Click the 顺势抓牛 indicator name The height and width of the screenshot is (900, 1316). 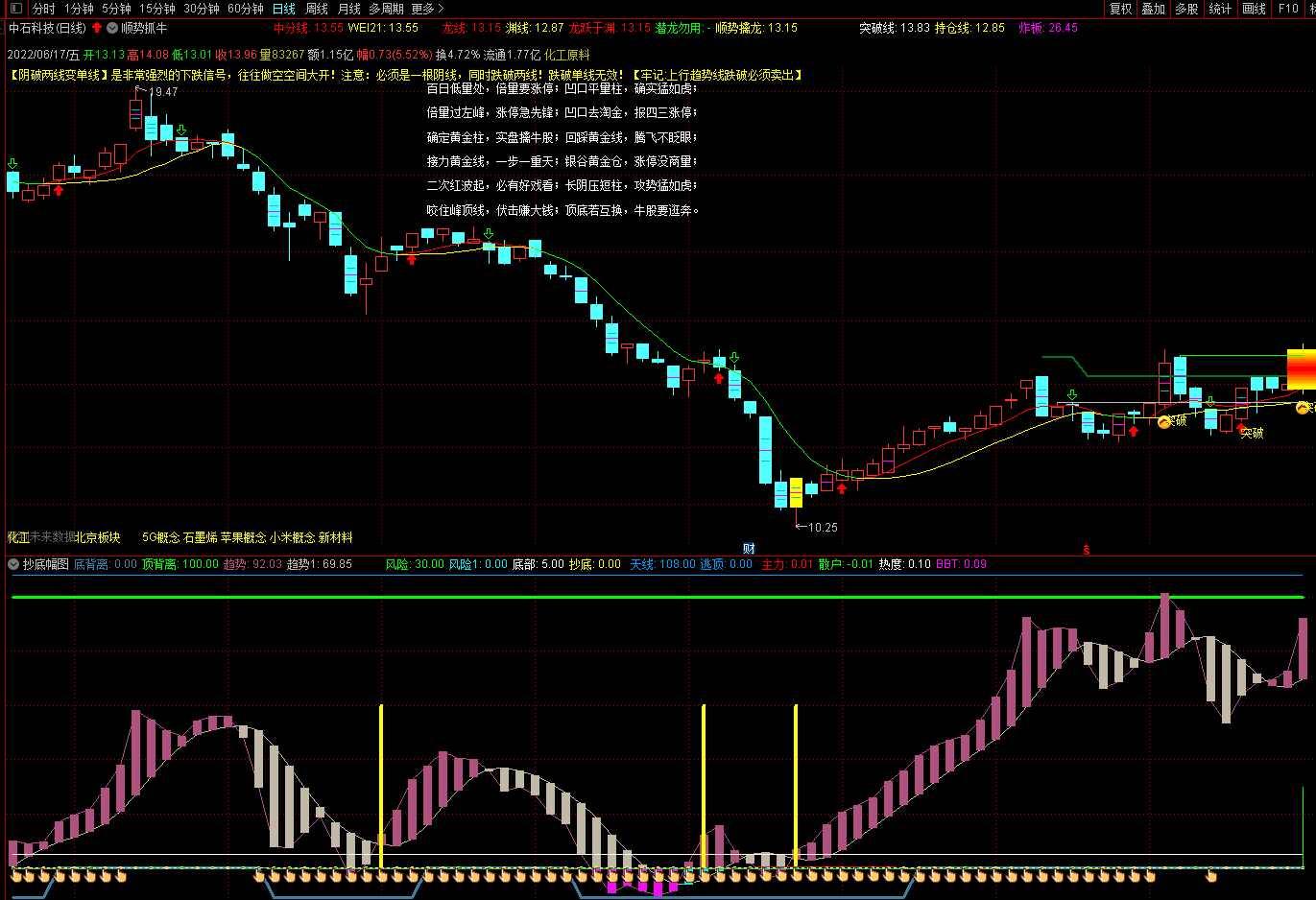144,28
